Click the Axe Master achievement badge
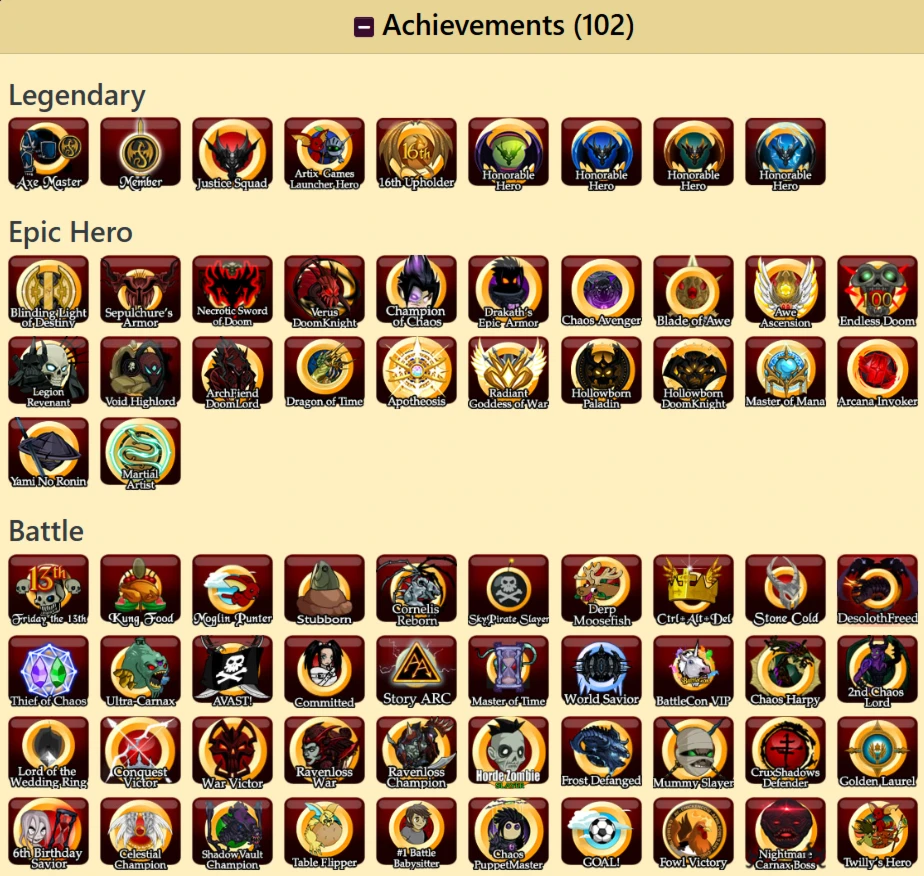Image resolution: width=924 pixels, height=876 pixels. pyautogui.click(x=48, y=154)
